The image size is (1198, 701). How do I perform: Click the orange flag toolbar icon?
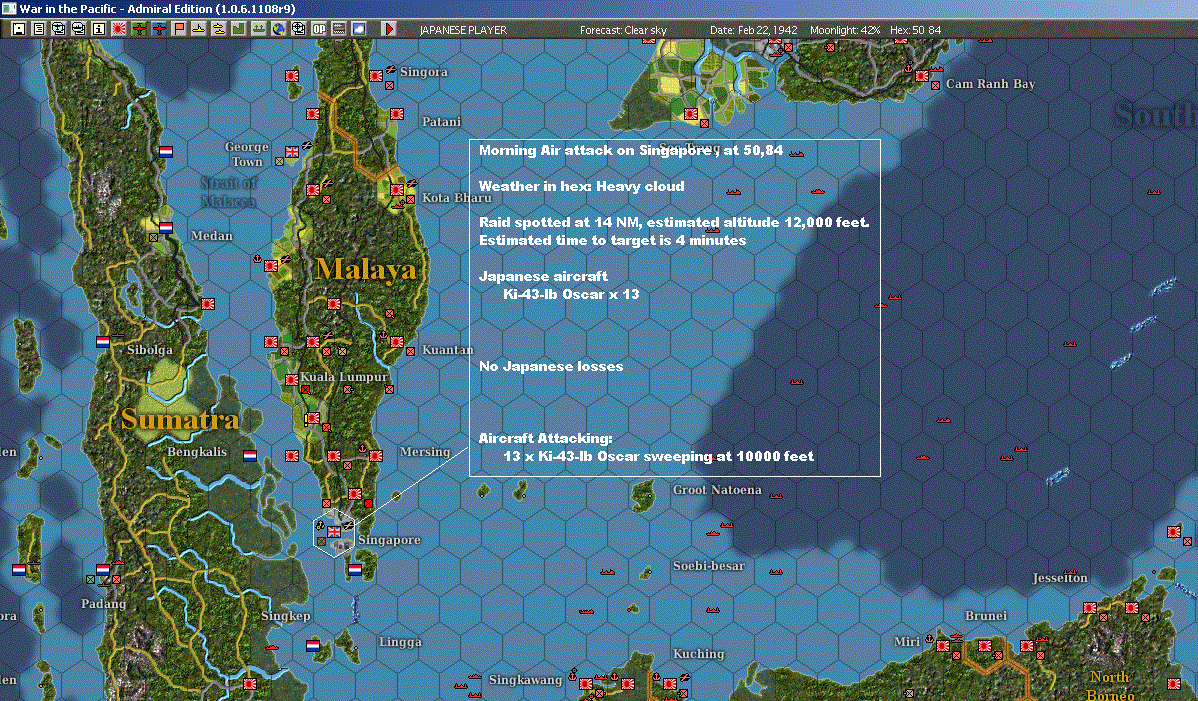178,29
